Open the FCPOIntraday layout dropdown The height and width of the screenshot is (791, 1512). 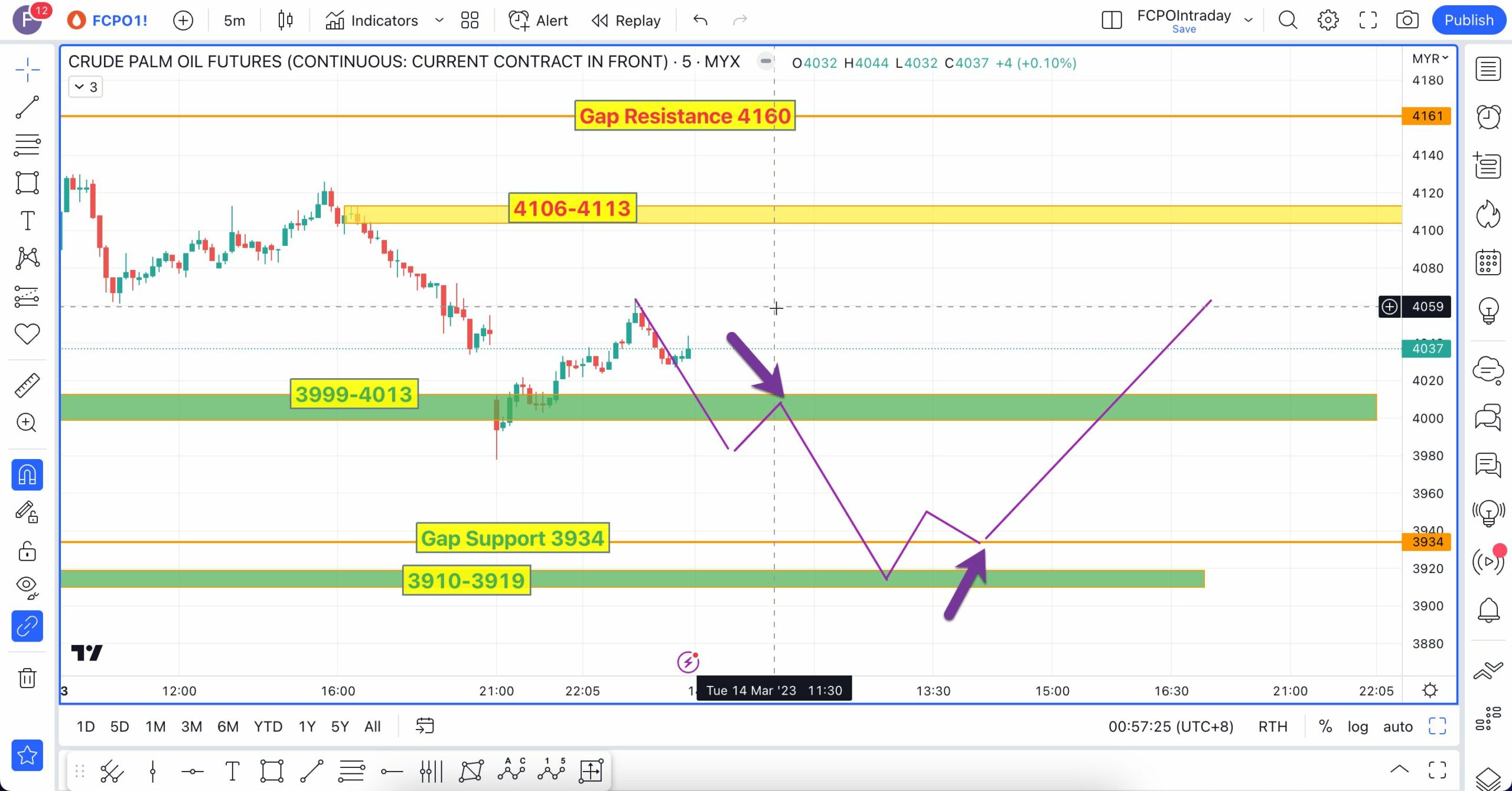click(x=1248, y=20)
